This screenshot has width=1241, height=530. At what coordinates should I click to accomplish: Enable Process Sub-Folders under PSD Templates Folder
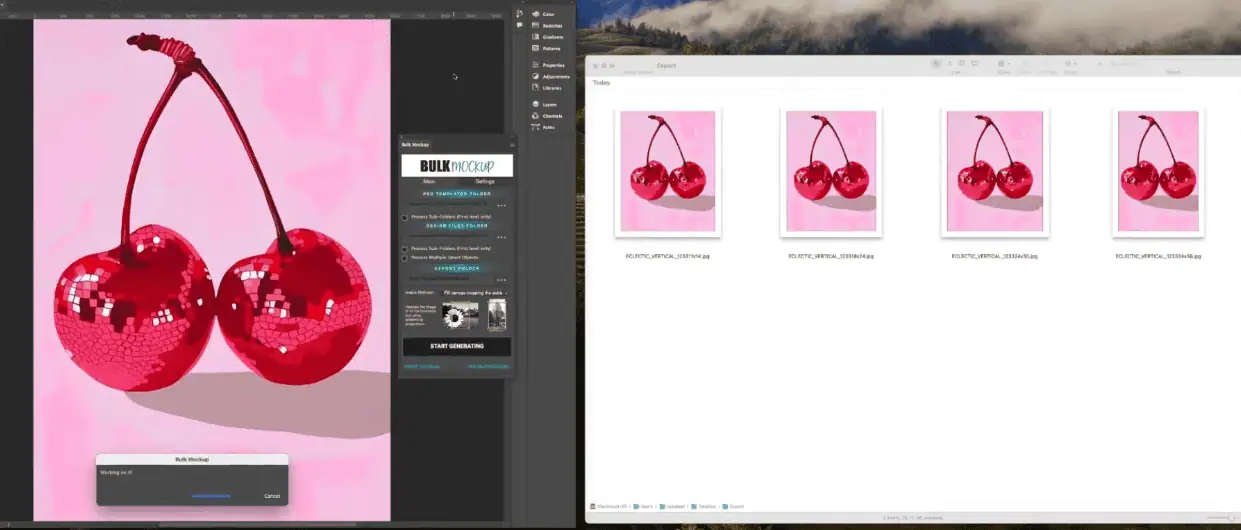point(405,217)
